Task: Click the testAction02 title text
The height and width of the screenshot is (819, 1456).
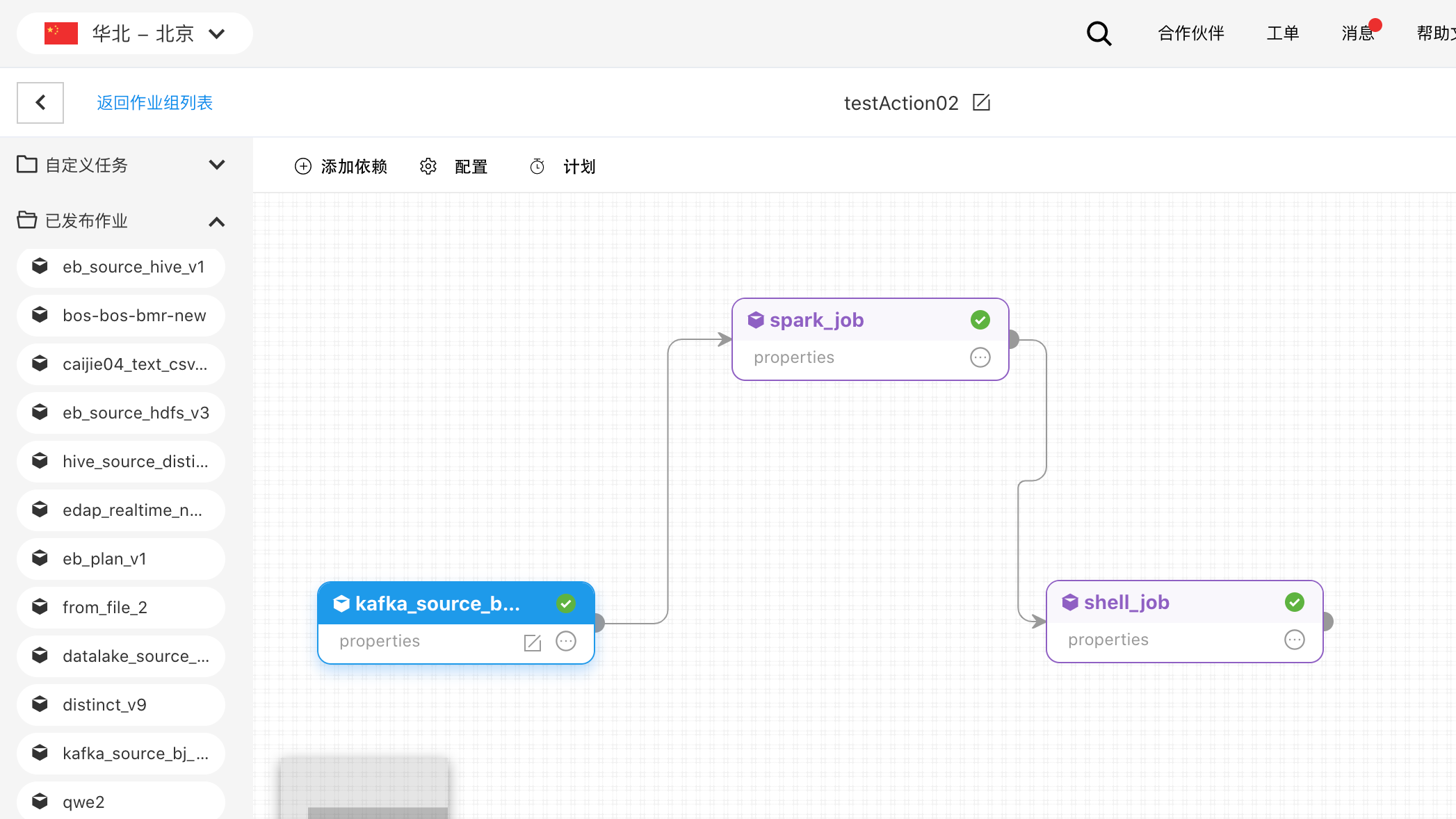Action: pyautogui.click(x=901, y=103)
